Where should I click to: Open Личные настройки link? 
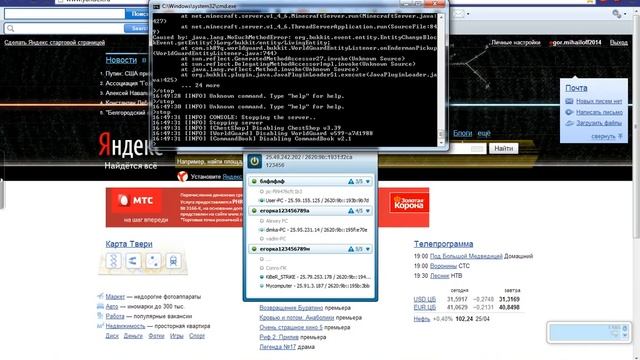(x=516, y=42)
